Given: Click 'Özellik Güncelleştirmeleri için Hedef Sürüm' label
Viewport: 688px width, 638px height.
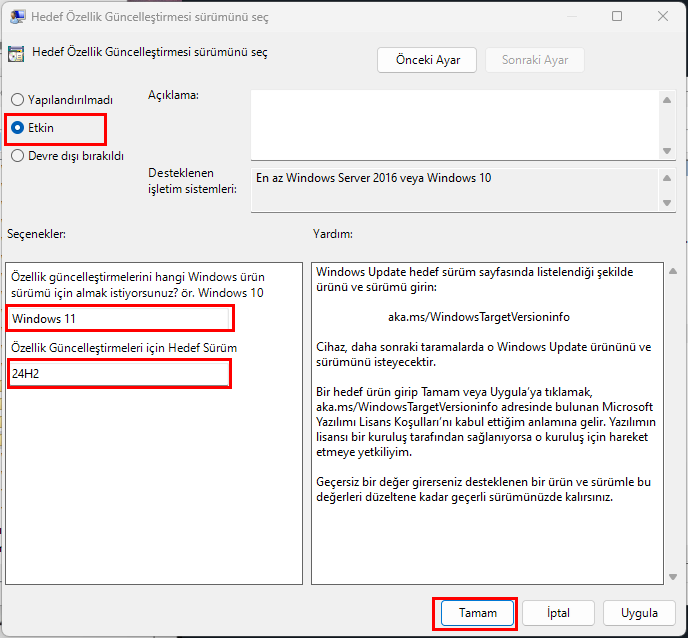Looking at the screenshot, I should pyautogui.click(x=124, y=348).
